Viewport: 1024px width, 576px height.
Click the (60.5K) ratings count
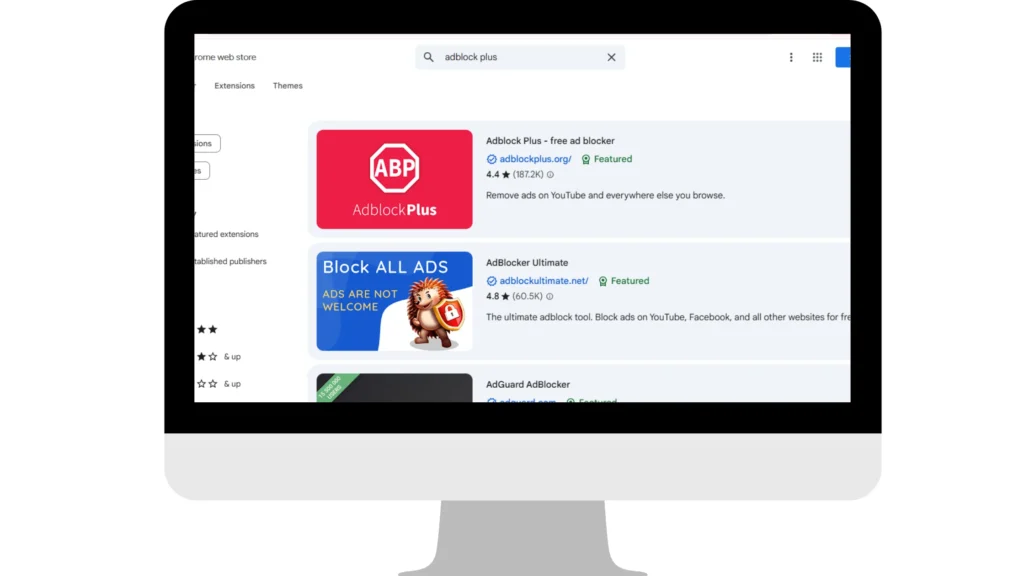528,296
